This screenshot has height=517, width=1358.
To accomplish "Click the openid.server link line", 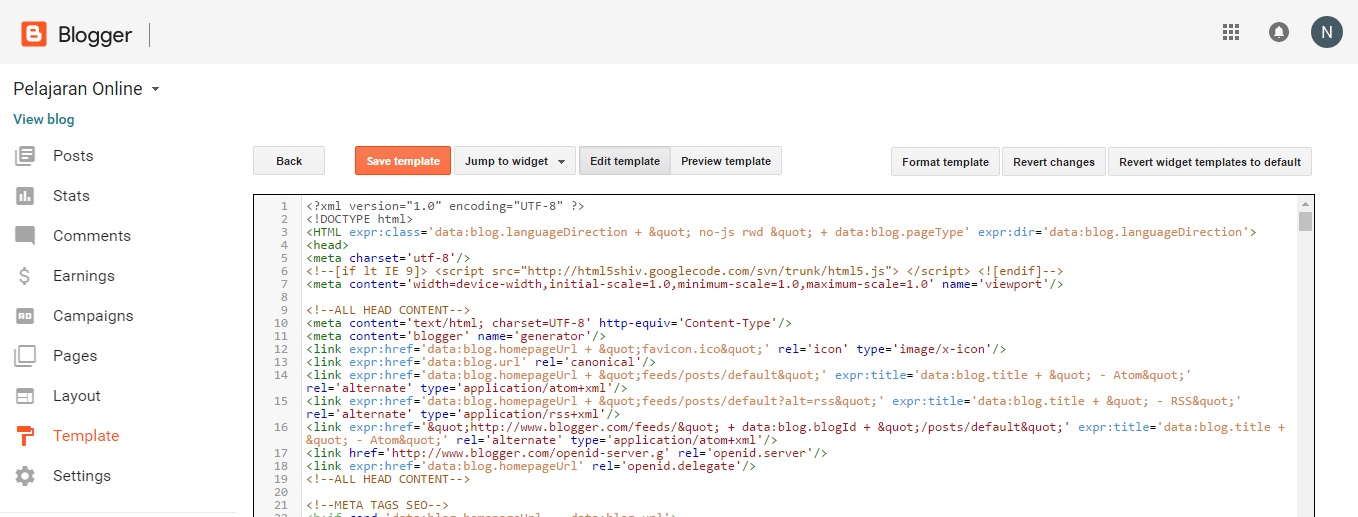I will tap(566, 453).
